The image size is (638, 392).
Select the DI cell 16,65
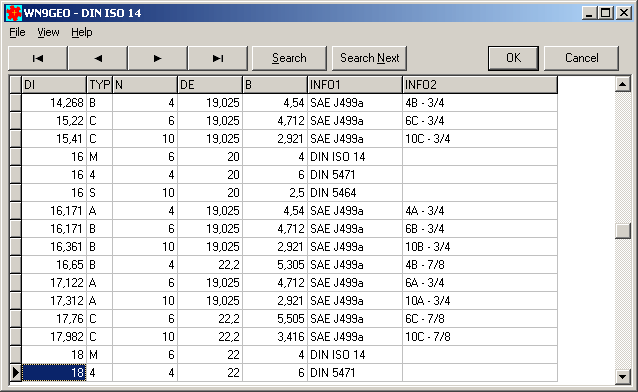coord(54,265)
